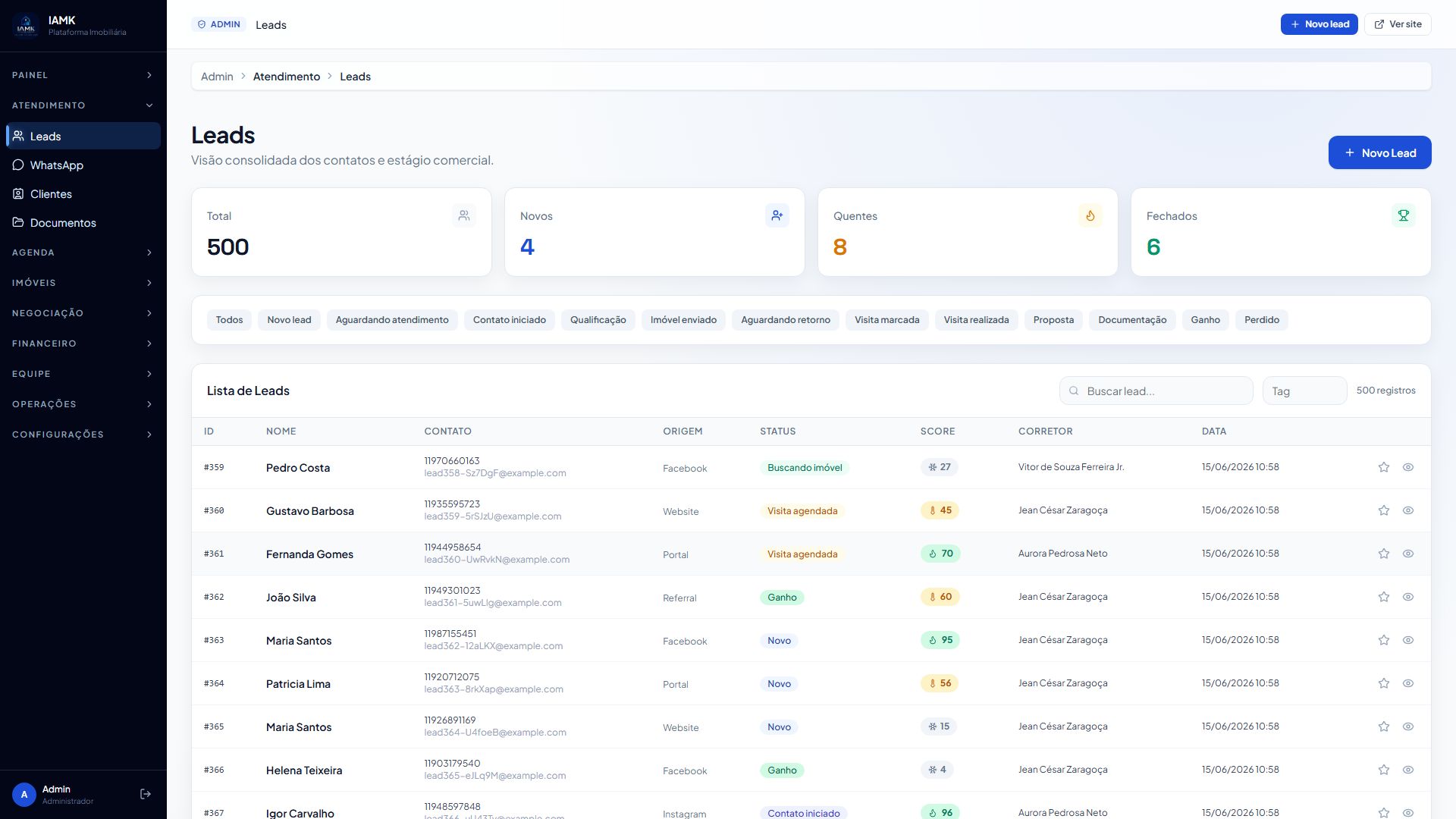The width and height of the screenshot is (1456, 819).
Task: Click the ADMIN shield badge
Action: (219, 24)
